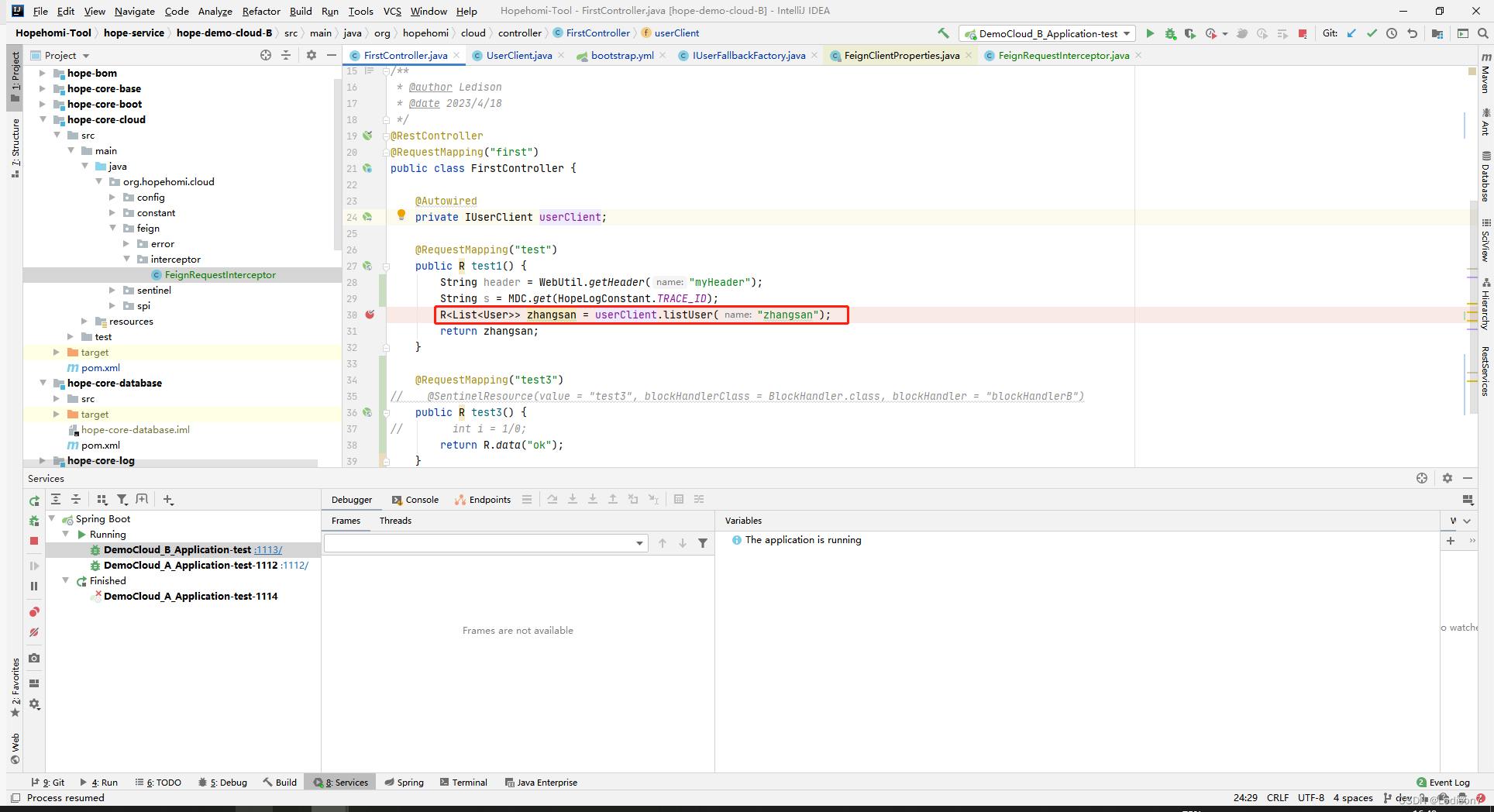Start debugging with the bug icon
The image size is (1494, 812).
[x=1170, y=33]
